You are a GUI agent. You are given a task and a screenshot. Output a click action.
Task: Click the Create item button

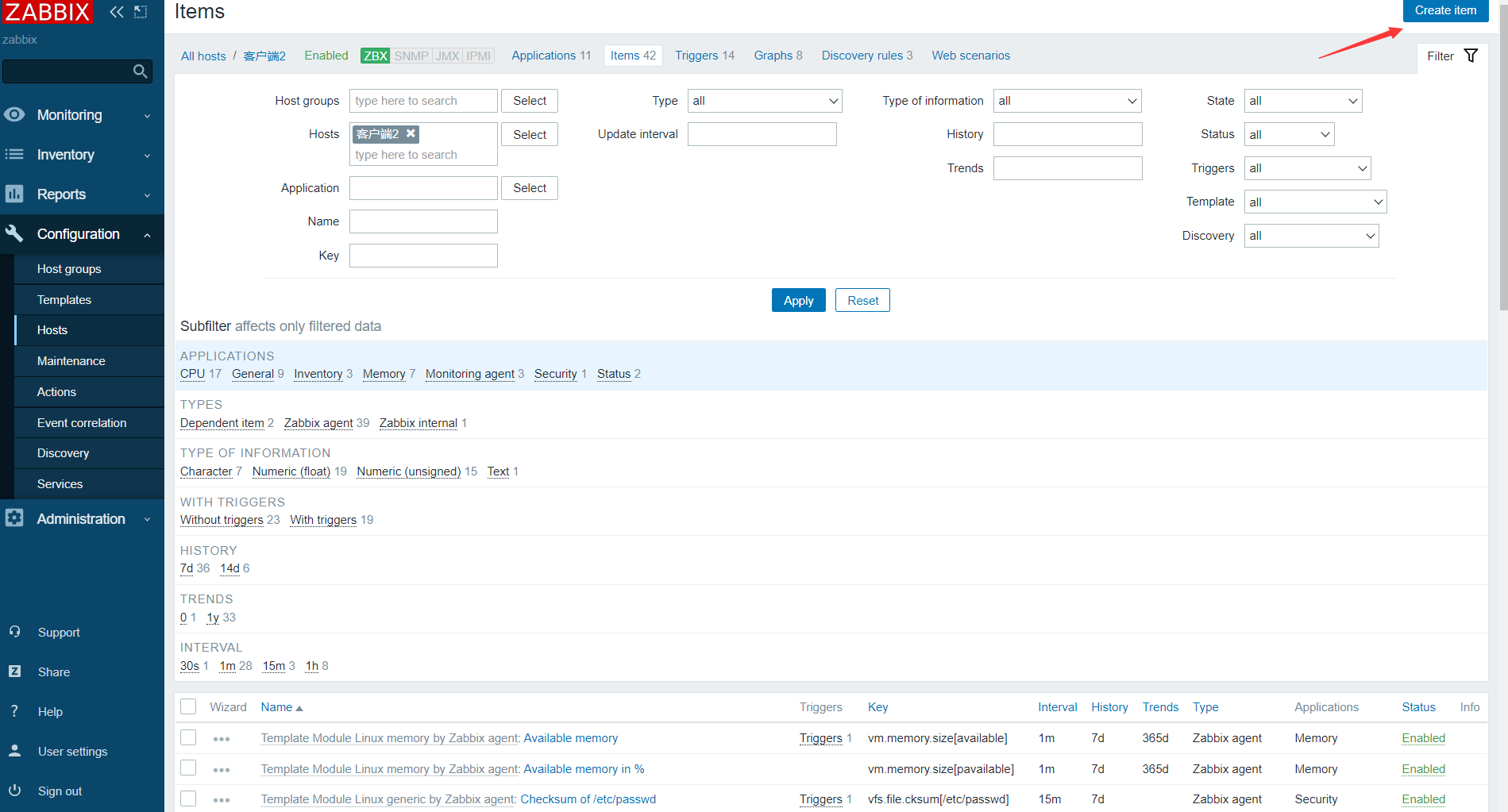1445,10
